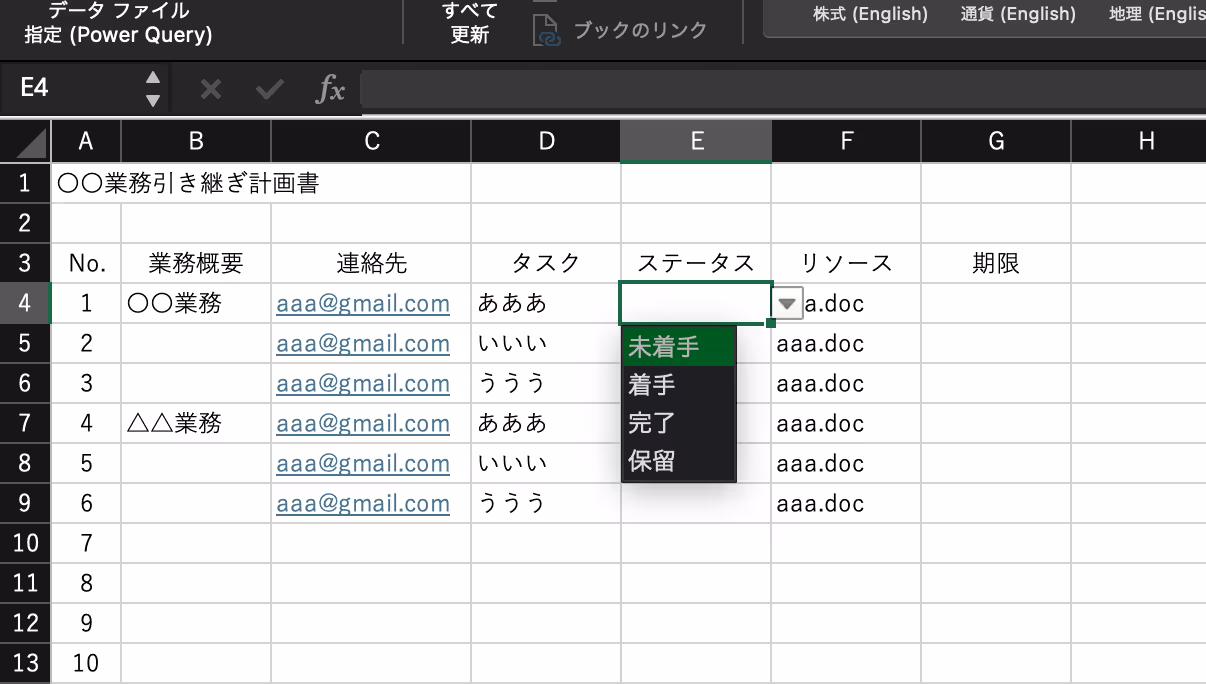Select row 2 header
This screenshot has height=684, width=1206.
(25, 223)
